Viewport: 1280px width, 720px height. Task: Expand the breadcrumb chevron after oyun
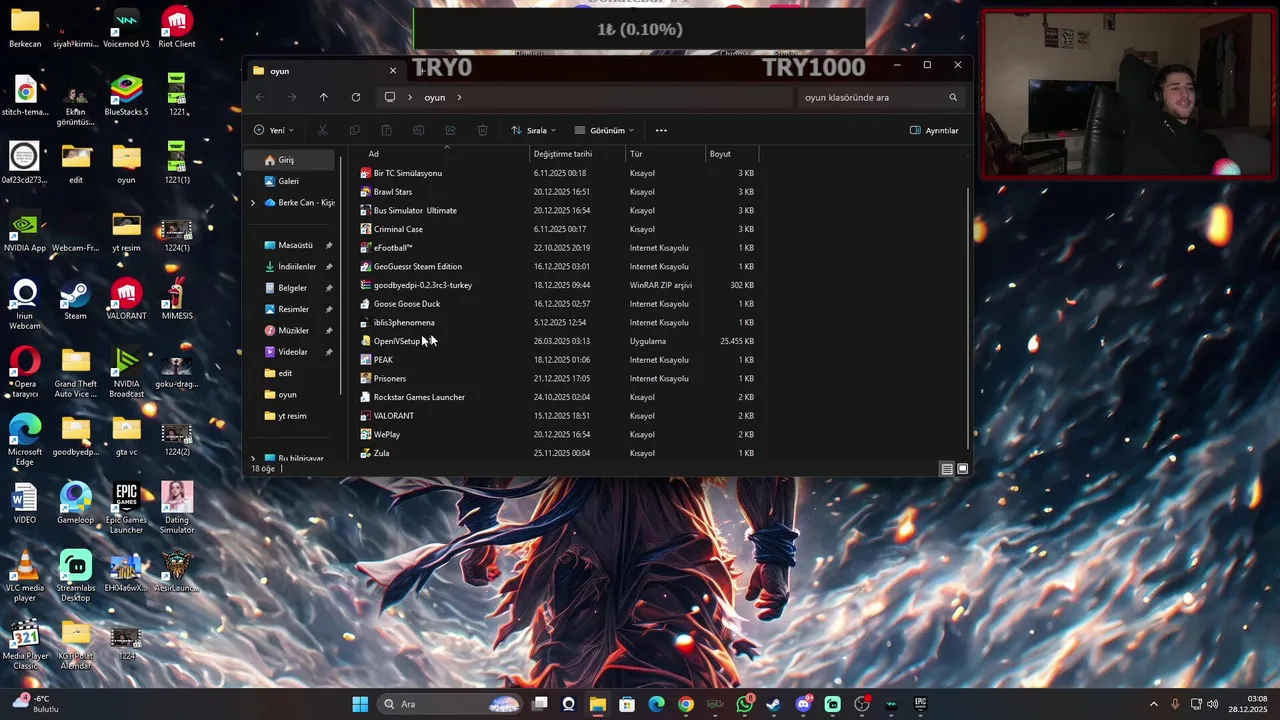(459, 97)
